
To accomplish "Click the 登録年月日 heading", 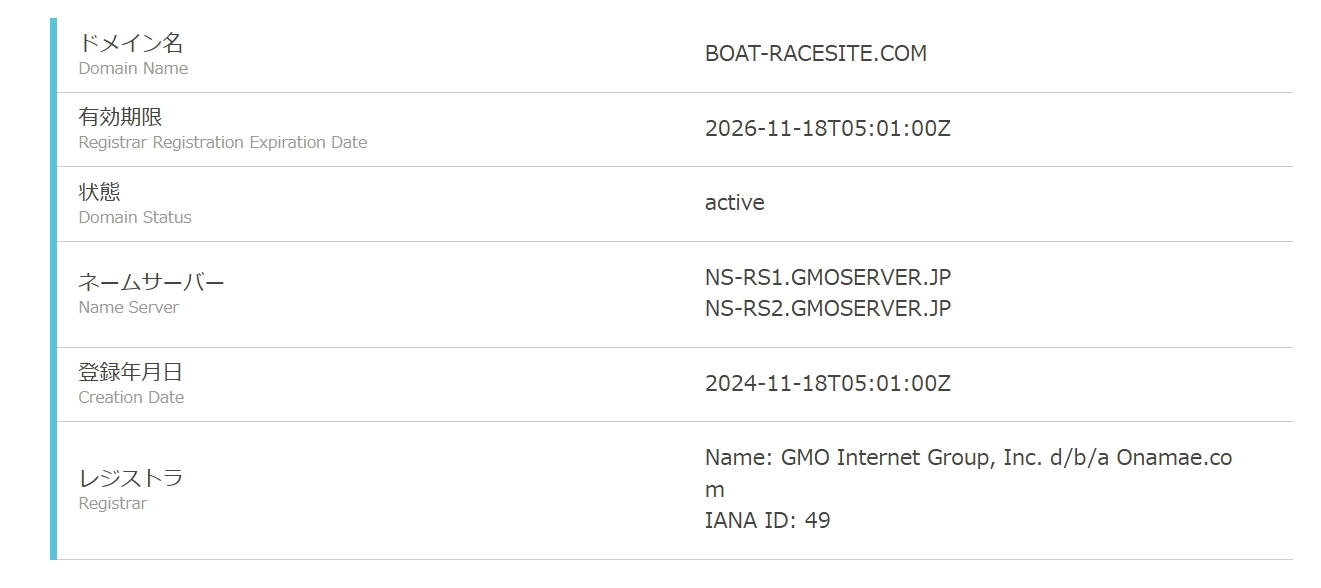I will pos(131,372).
